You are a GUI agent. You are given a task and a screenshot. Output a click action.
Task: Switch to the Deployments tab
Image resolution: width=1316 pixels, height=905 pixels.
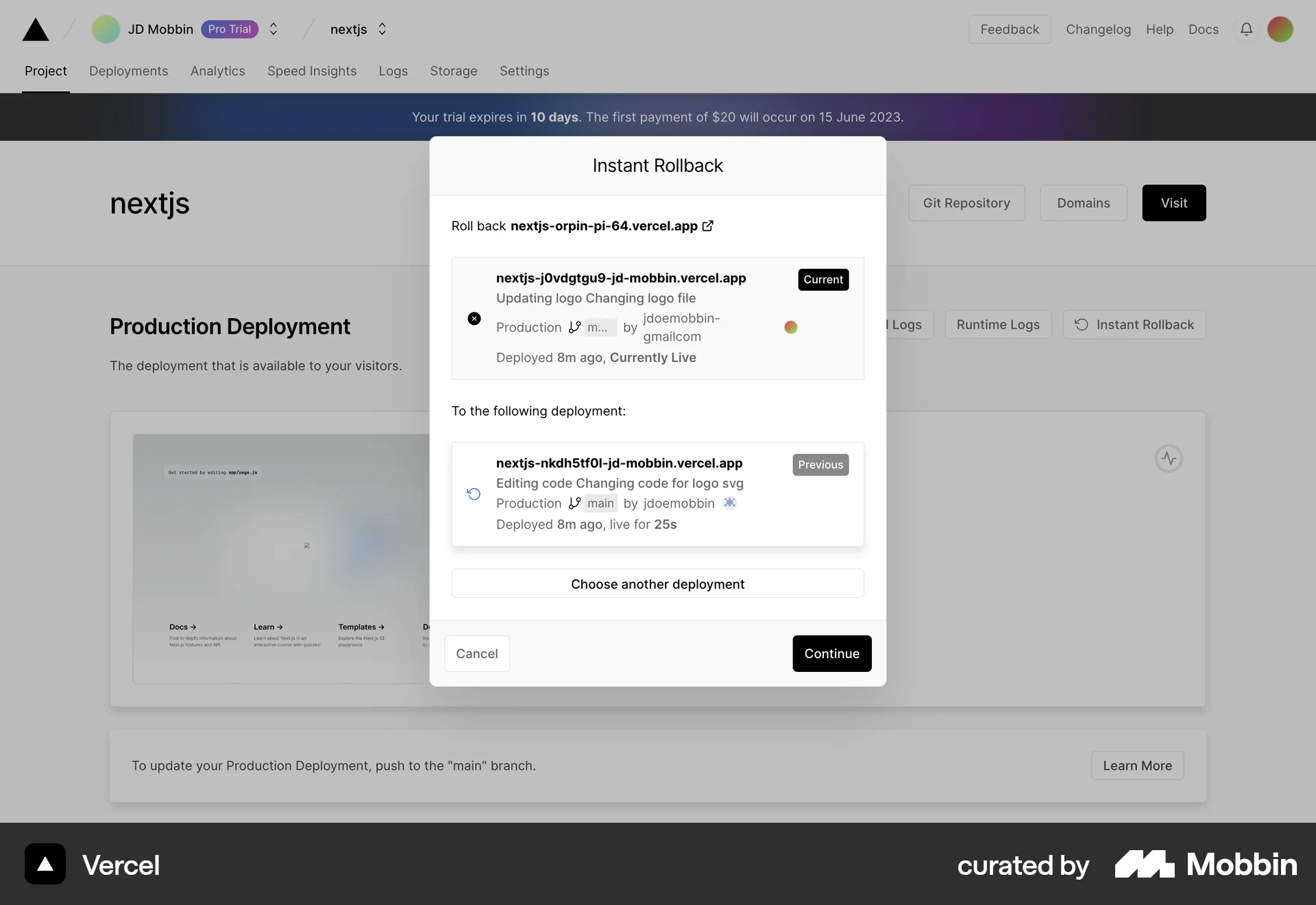pyautogui.click(x=128, y=71)
